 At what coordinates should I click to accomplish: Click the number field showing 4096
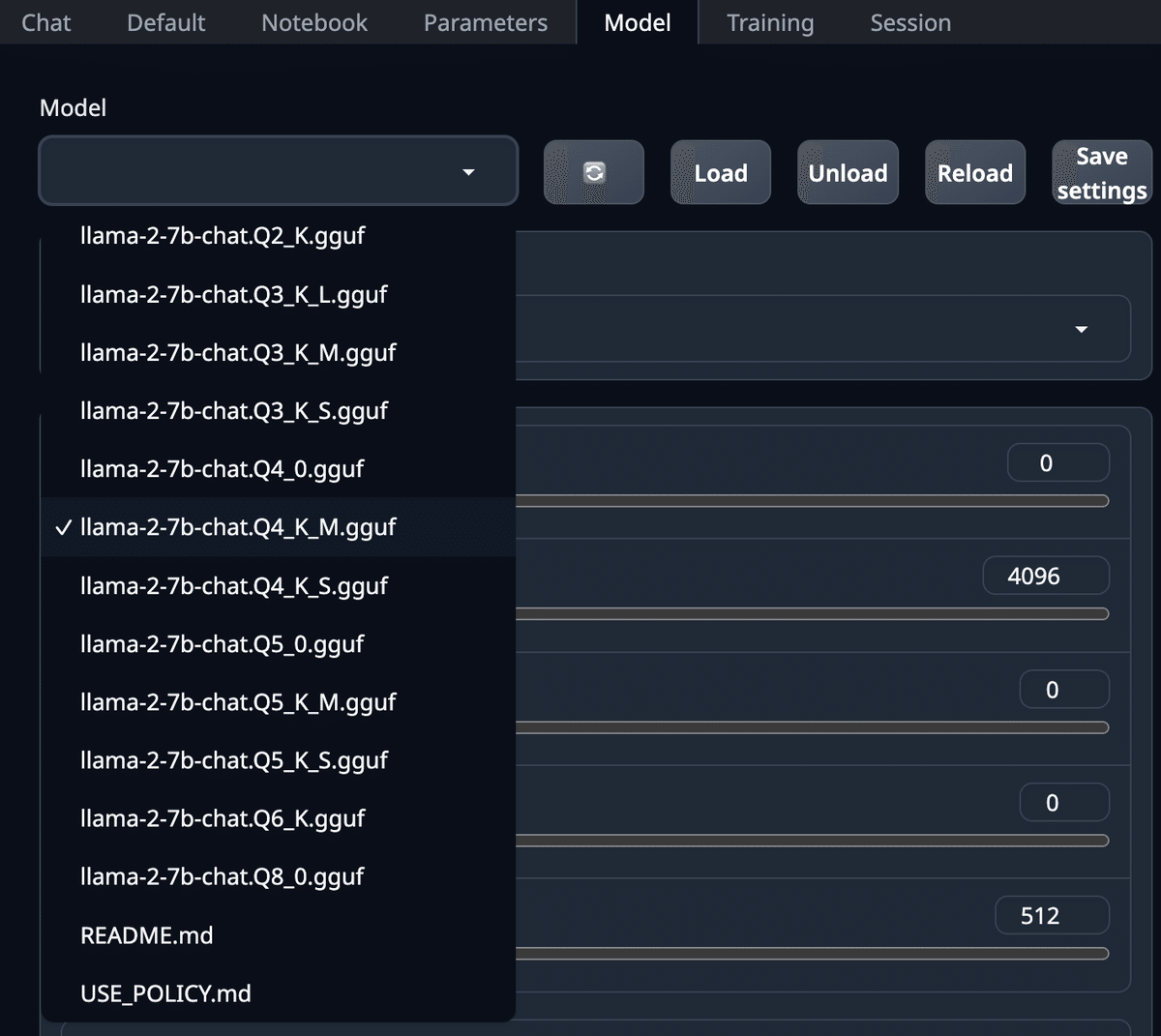click(x=1046, y=576)
